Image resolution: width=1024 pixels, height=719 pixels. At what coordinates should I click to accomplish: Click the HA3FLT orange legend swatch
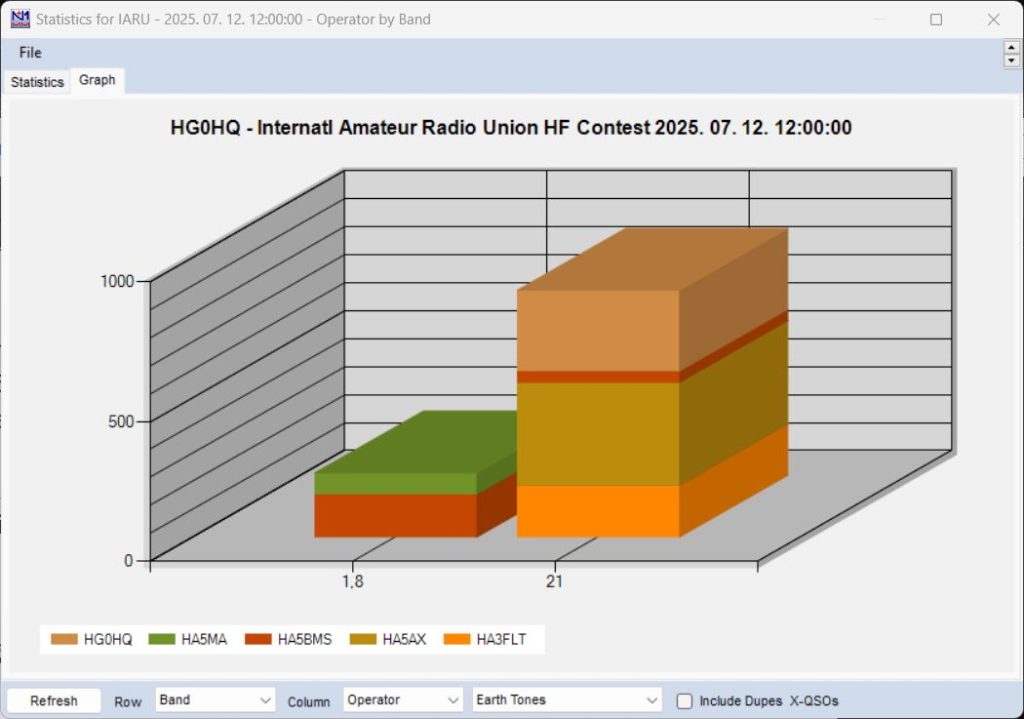tap(457, 639)
